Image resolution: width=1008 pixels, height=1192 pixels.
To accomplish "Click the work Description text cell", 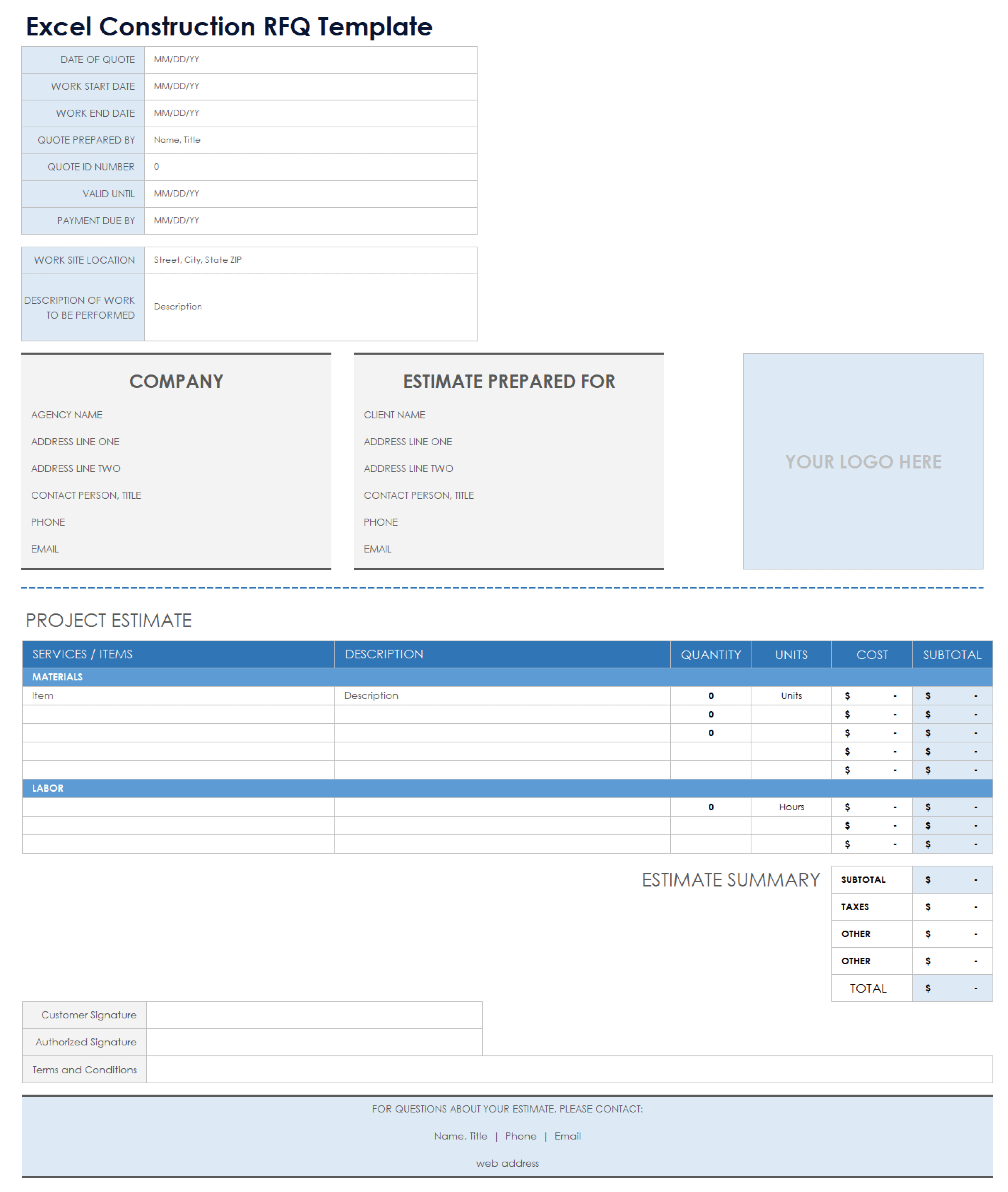I will (x=310, y=307).
